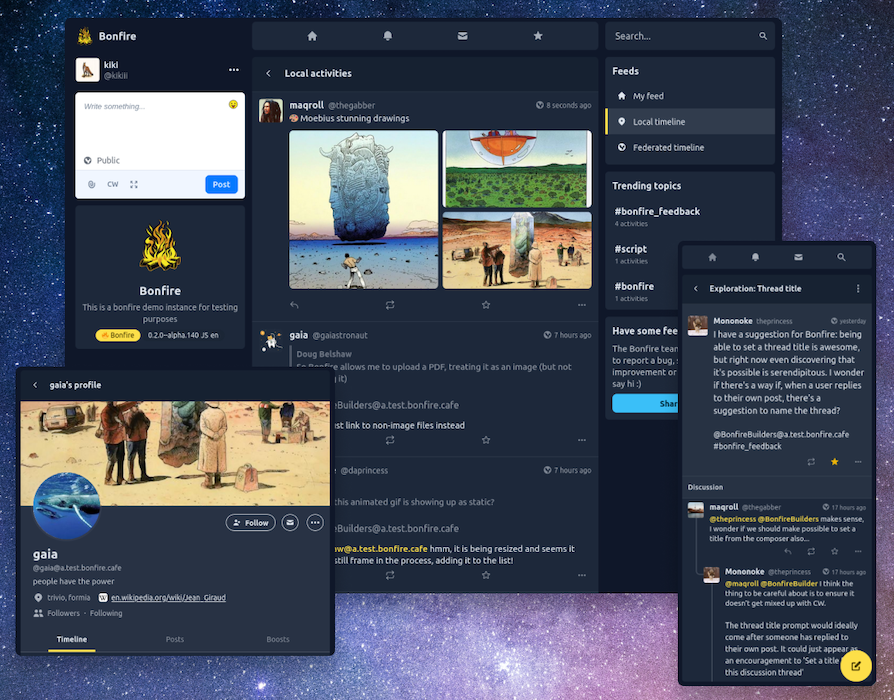This screenshot has width=894, height=700.
Task: Open the home feed in top navigation
Action: click(312, 36)
